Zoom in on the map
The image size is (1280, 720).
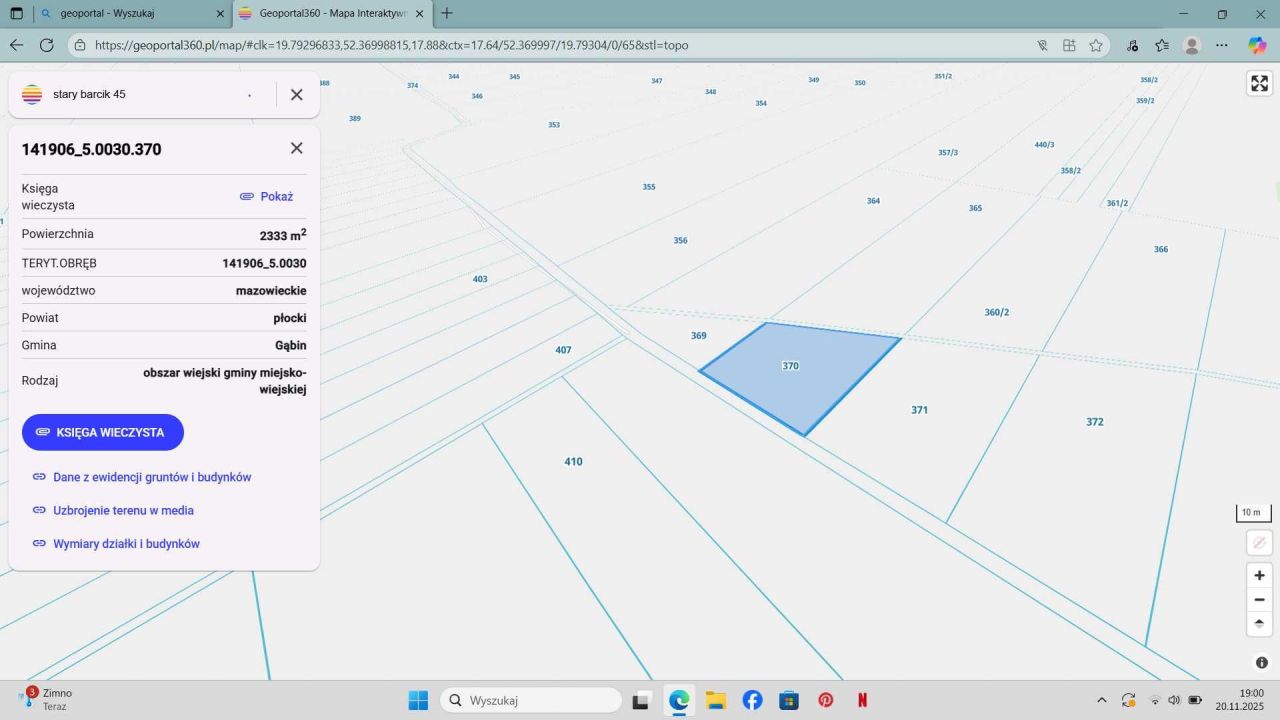click(x=1259, y=575)
